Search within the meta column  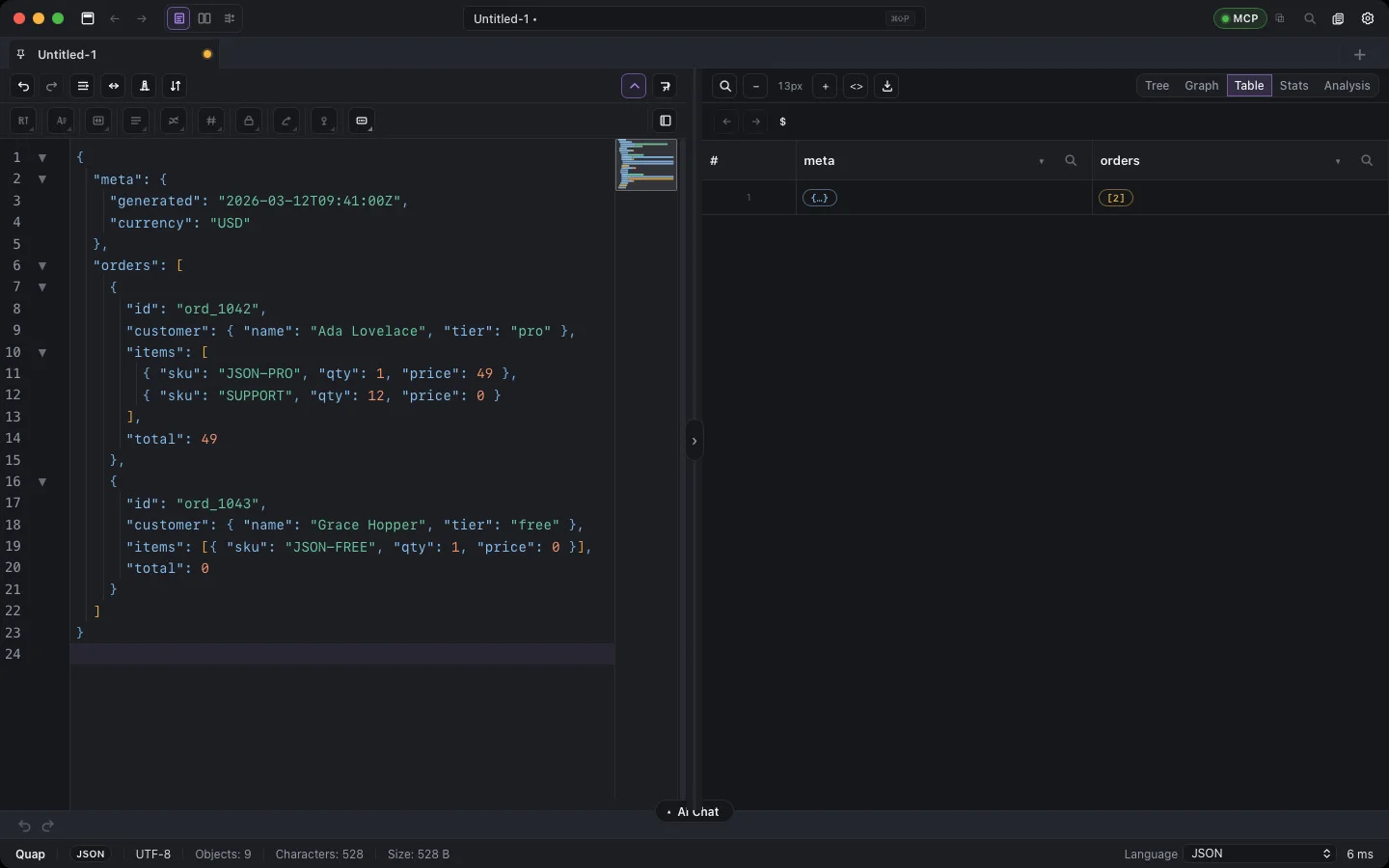[1071, 161]
